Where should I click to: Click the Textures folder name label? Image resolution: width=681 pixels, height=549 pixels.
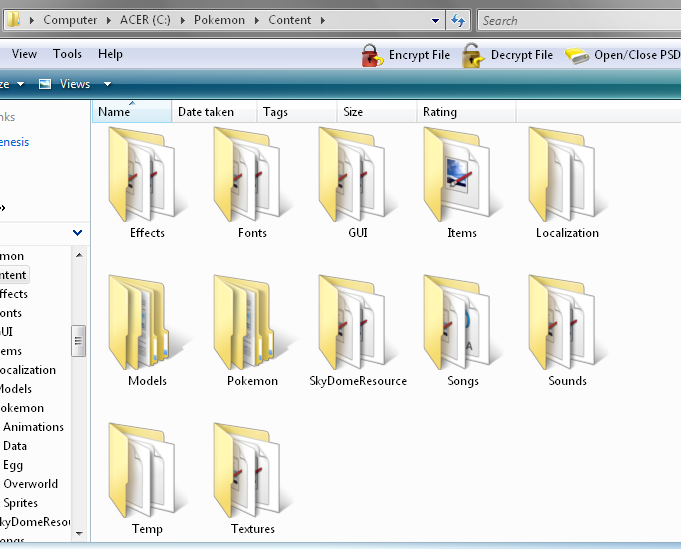coord(253,529)
